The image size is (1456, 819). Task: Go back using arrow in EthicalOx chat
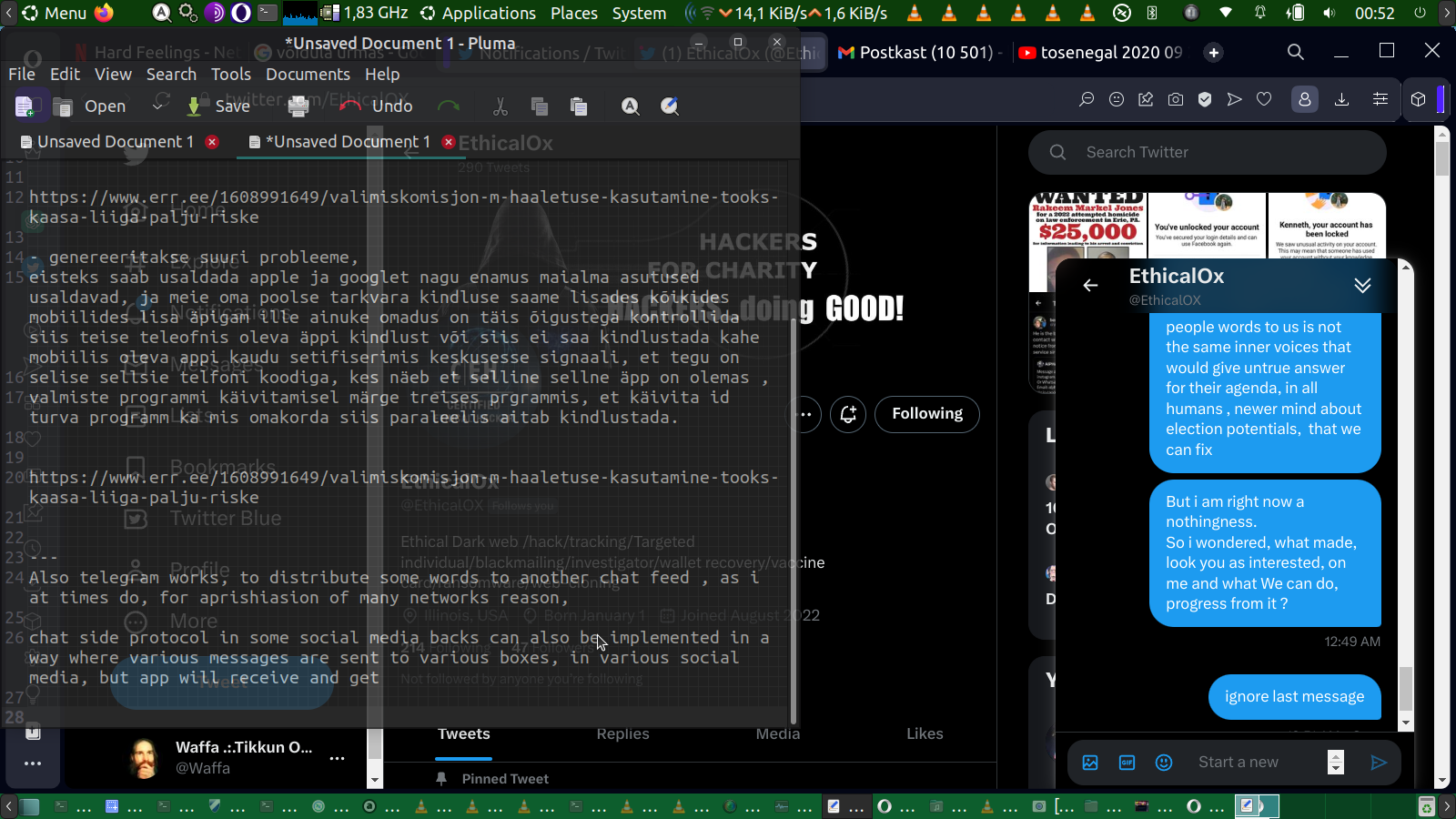(x=1090, y=286)
